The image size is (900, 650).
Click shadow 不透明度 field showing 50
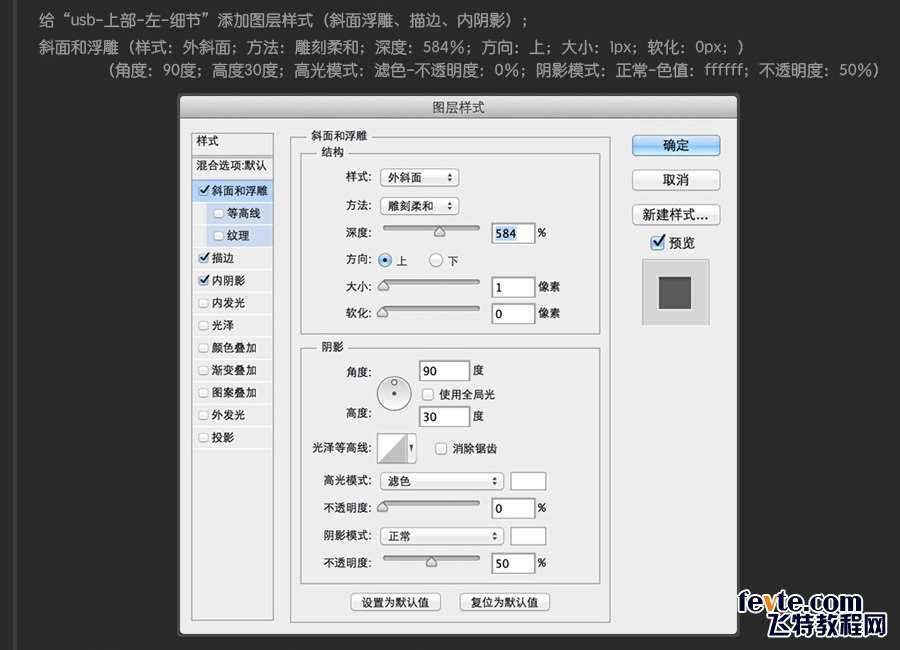tap(513, 563)
